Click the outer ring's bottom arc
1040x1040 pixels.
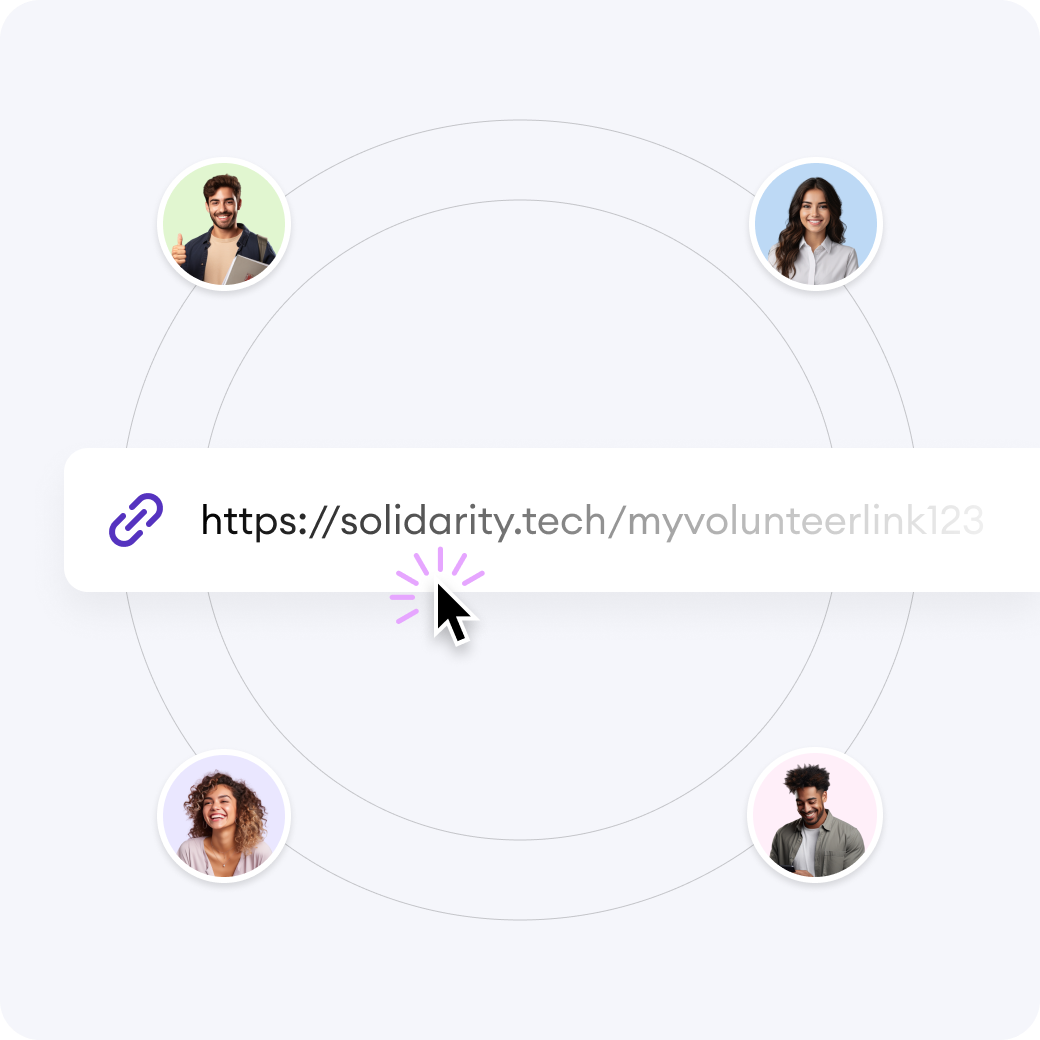tap(520, 919)
